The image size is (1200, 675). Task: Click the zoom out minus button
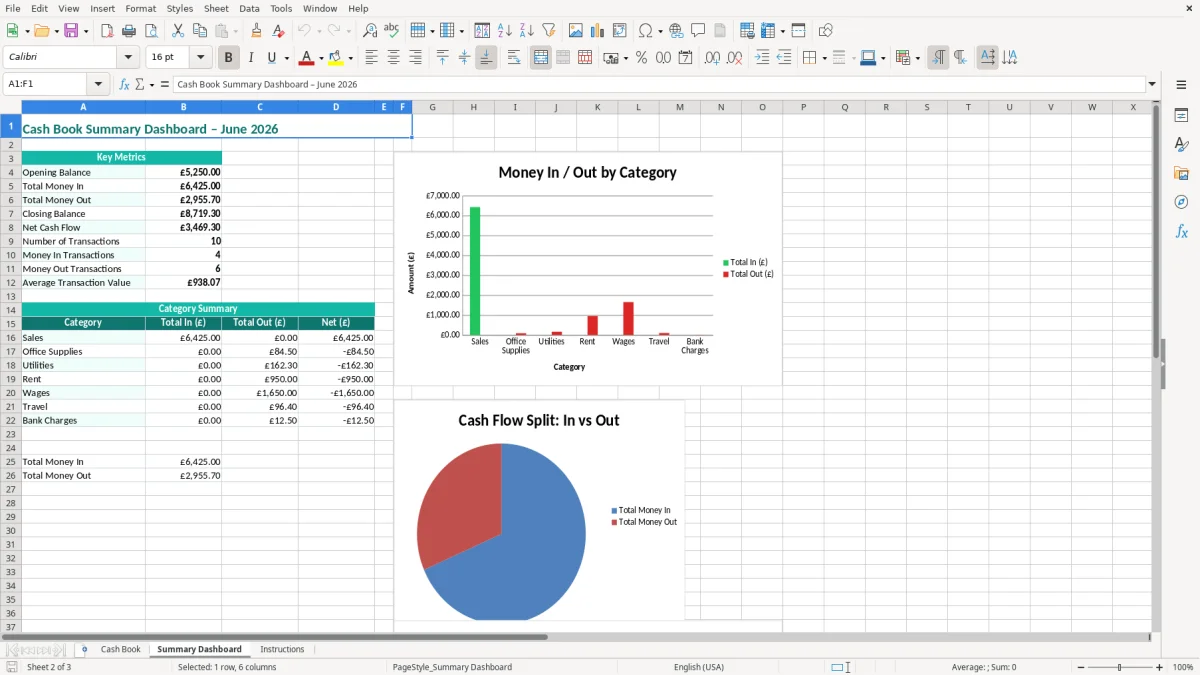tap(1080, 667)
